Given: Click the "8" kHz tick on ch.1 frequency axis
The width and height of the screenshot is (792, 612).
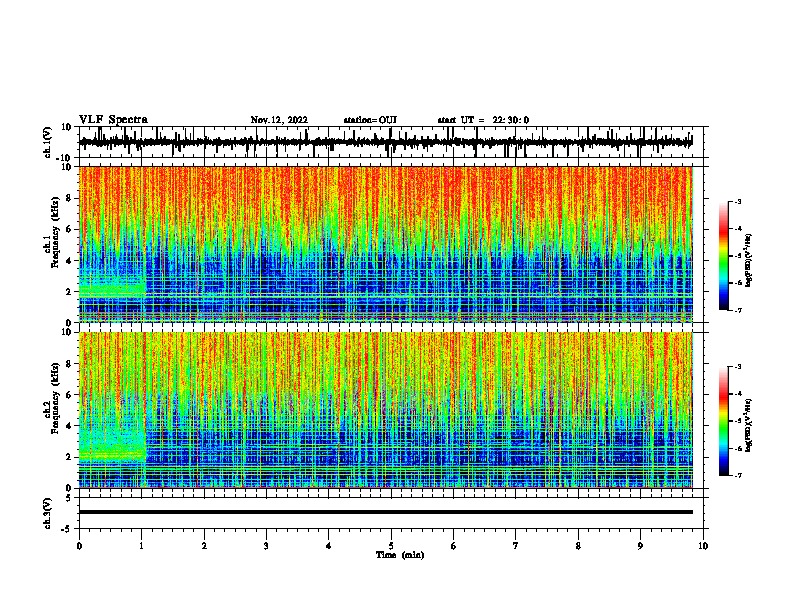Looking at the screenshot, I should [69, 198].
